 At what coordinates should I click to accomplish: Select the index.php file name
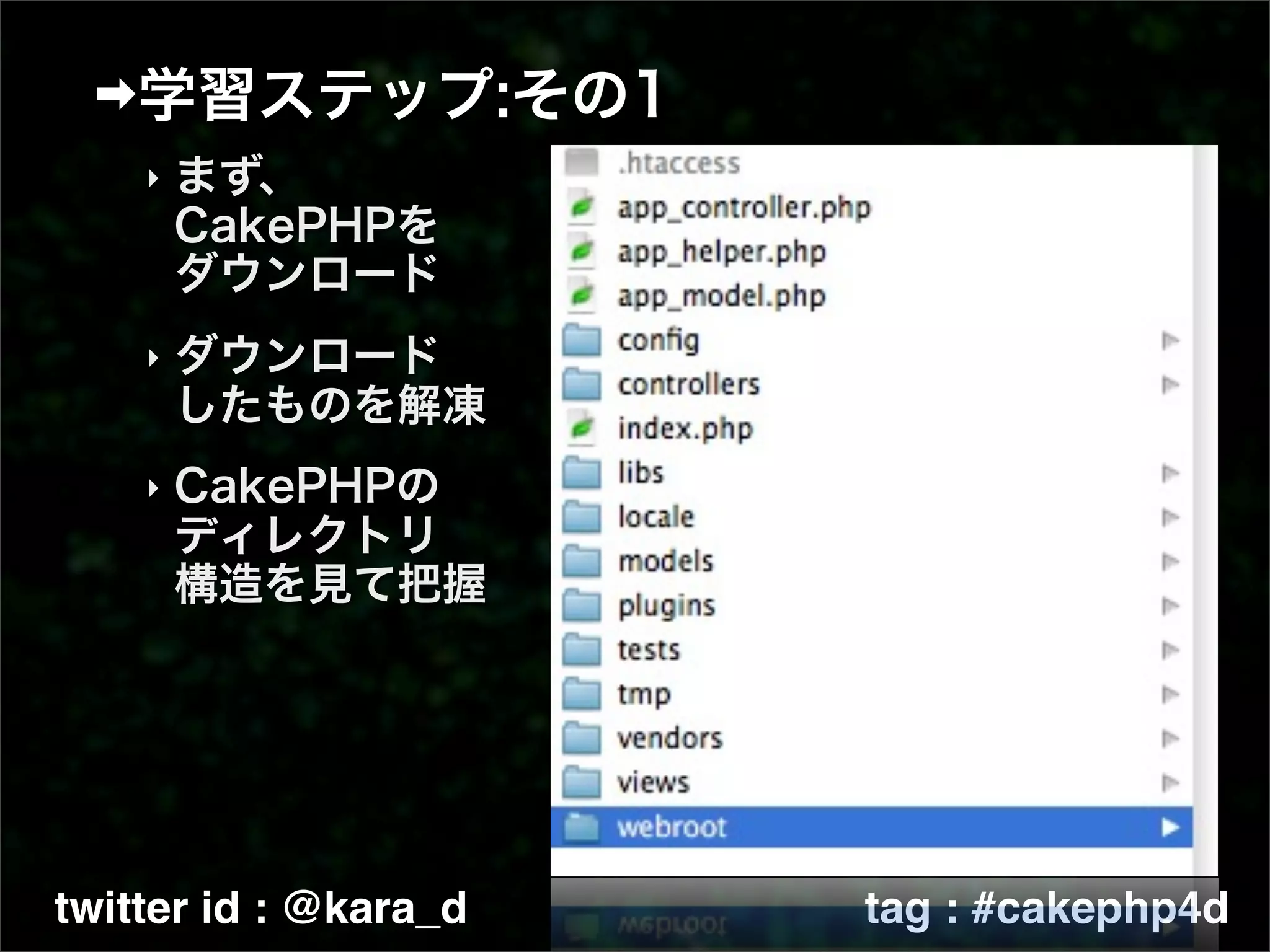[685, 429]
